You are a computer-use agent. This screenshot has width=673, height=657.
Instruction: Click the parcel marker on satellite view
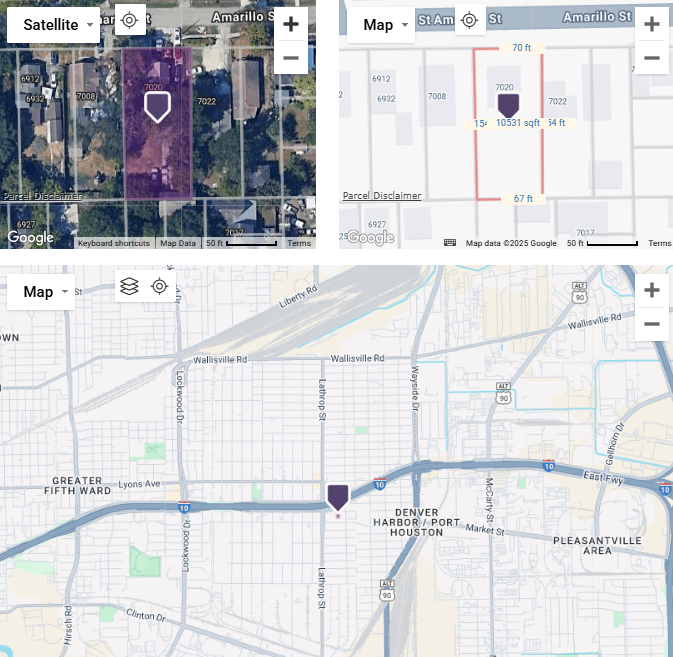pyautogui.click(x=158, y=107)
